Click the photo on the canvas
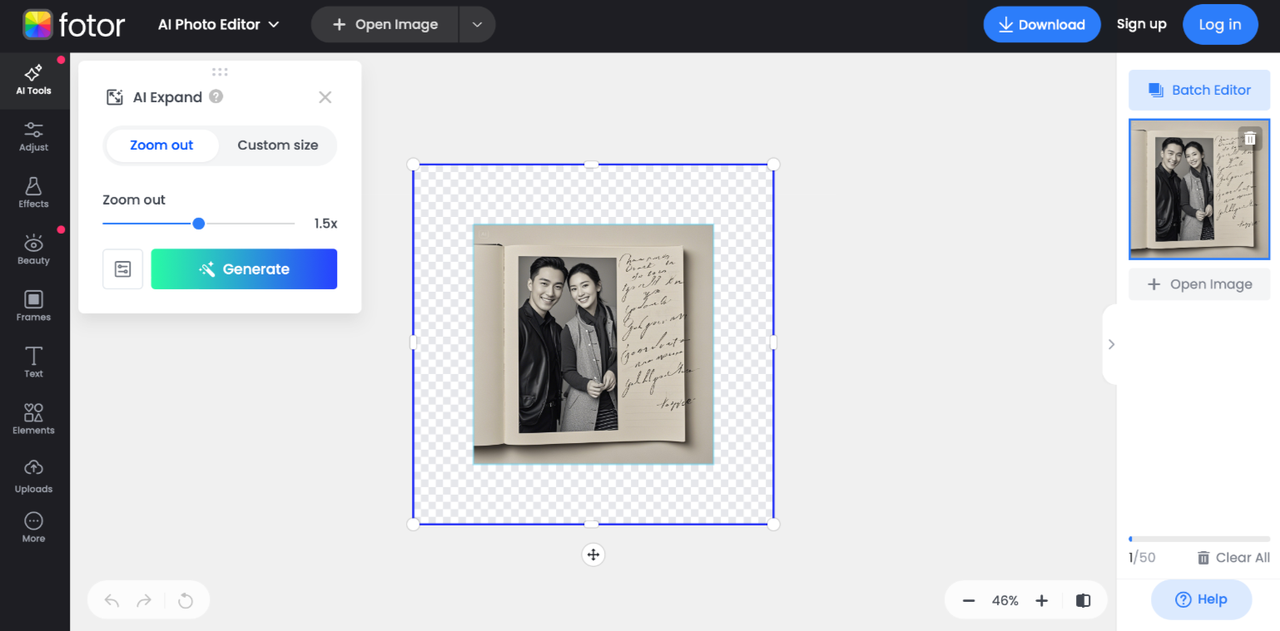 click(x=593, y=344)
